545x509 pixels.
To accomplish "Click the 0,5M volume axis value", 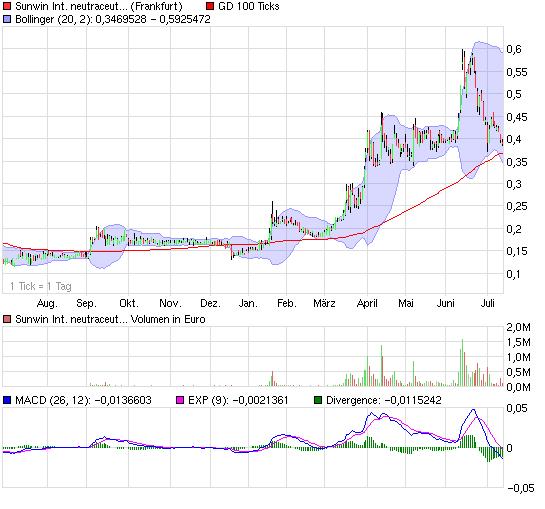I will click(519, 372).
